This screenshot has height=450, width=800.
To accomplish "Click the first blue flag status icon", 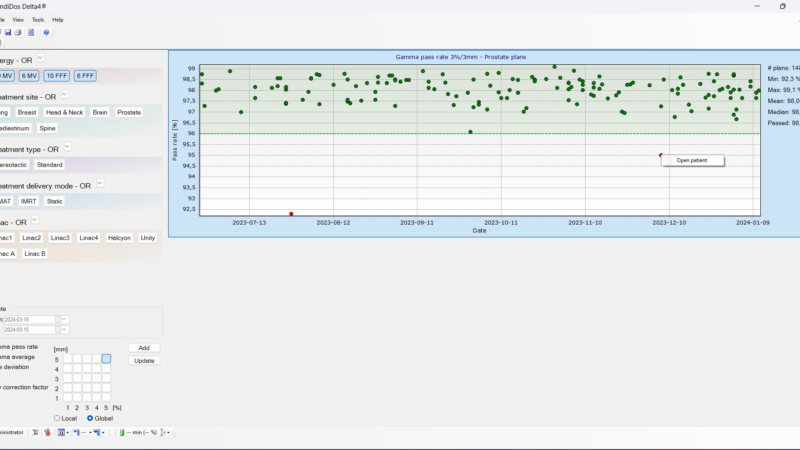I will pos(77,432).
